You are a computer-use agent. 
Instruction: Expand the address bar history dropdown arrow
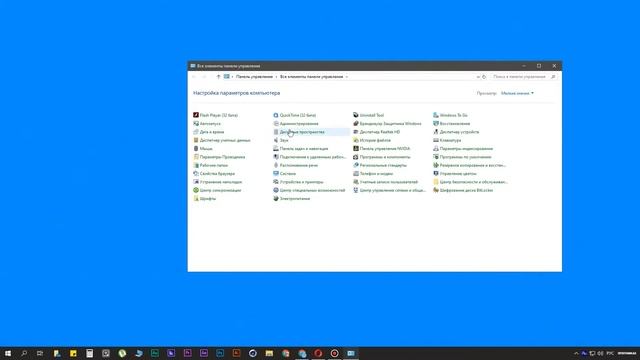478,77
